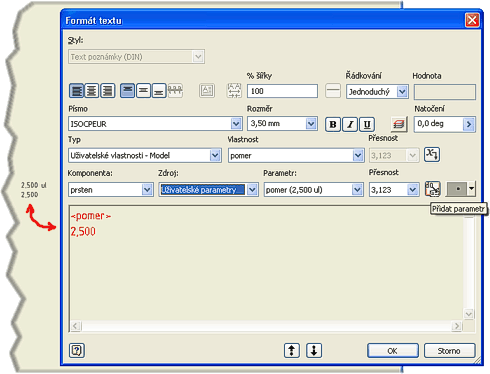Click the up arrow zoom button
Viewport: 490px width, 374px height.
tap(292, 350)
